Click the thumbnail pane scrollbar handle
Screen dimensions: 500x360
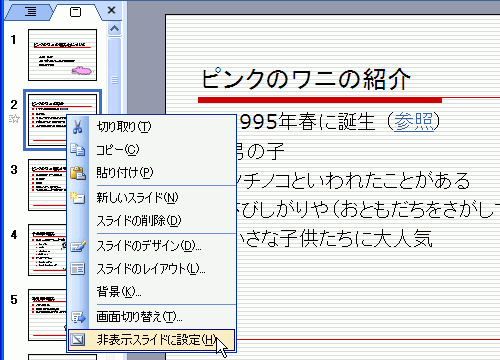pos(115,80)
